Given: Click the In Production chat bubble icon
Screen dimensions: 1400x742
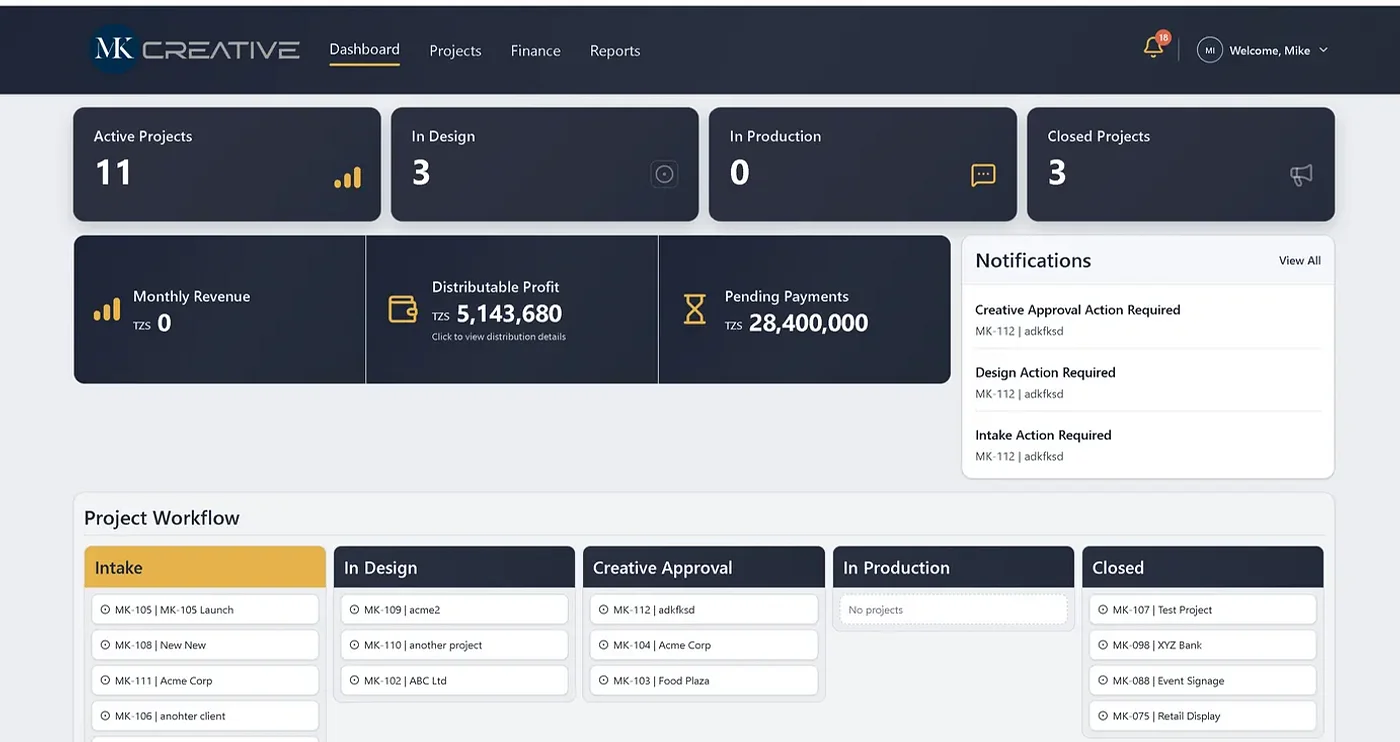Looking at the screenshot, I should pos(983,175).
